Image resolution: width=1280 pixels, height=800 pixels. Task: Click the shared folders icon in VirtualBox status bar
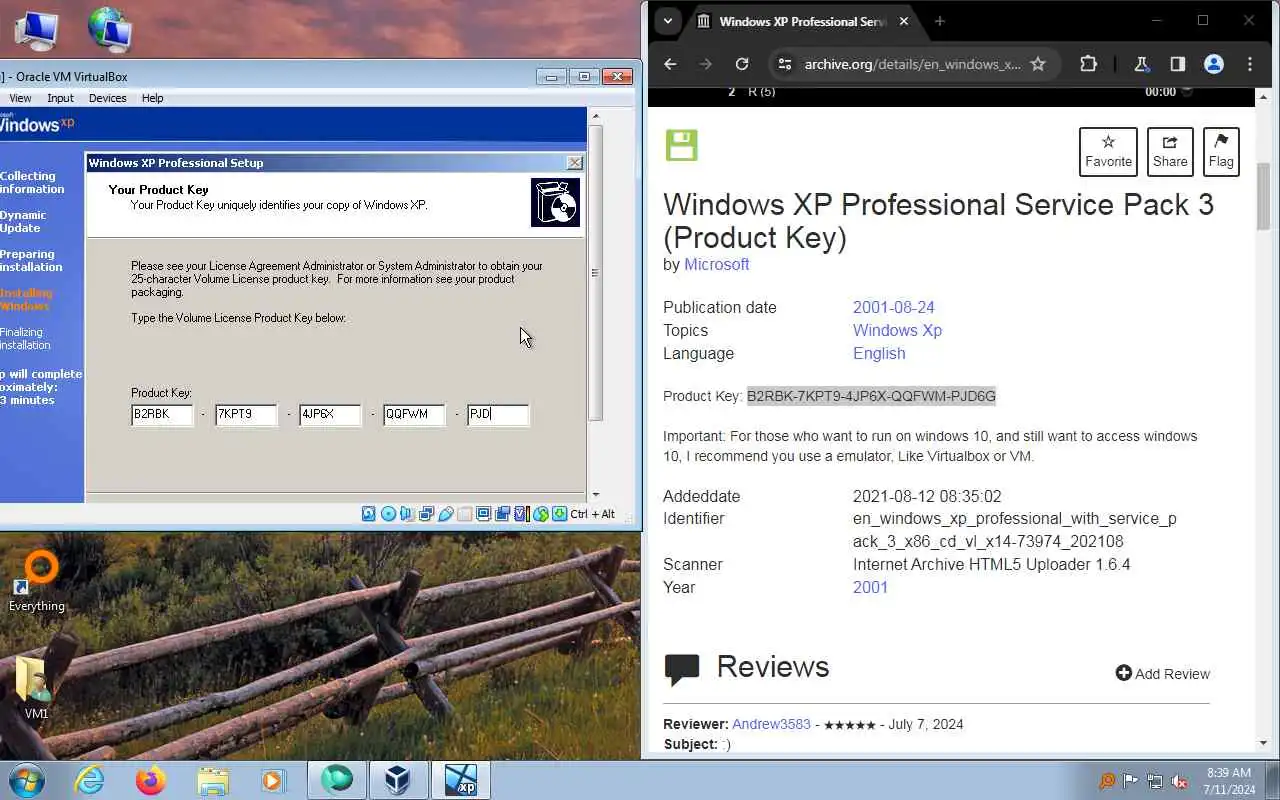(464, 514)
